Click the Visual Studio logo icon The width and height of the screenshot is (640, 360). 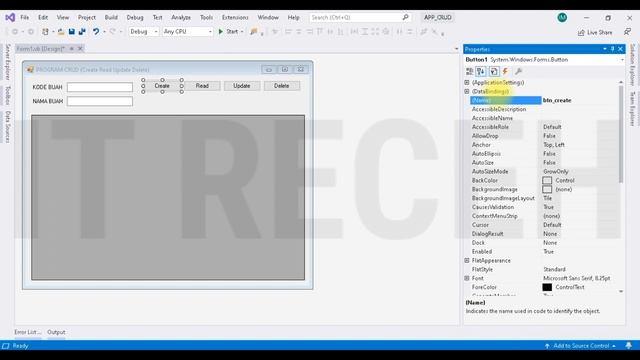tap(10, 18)
